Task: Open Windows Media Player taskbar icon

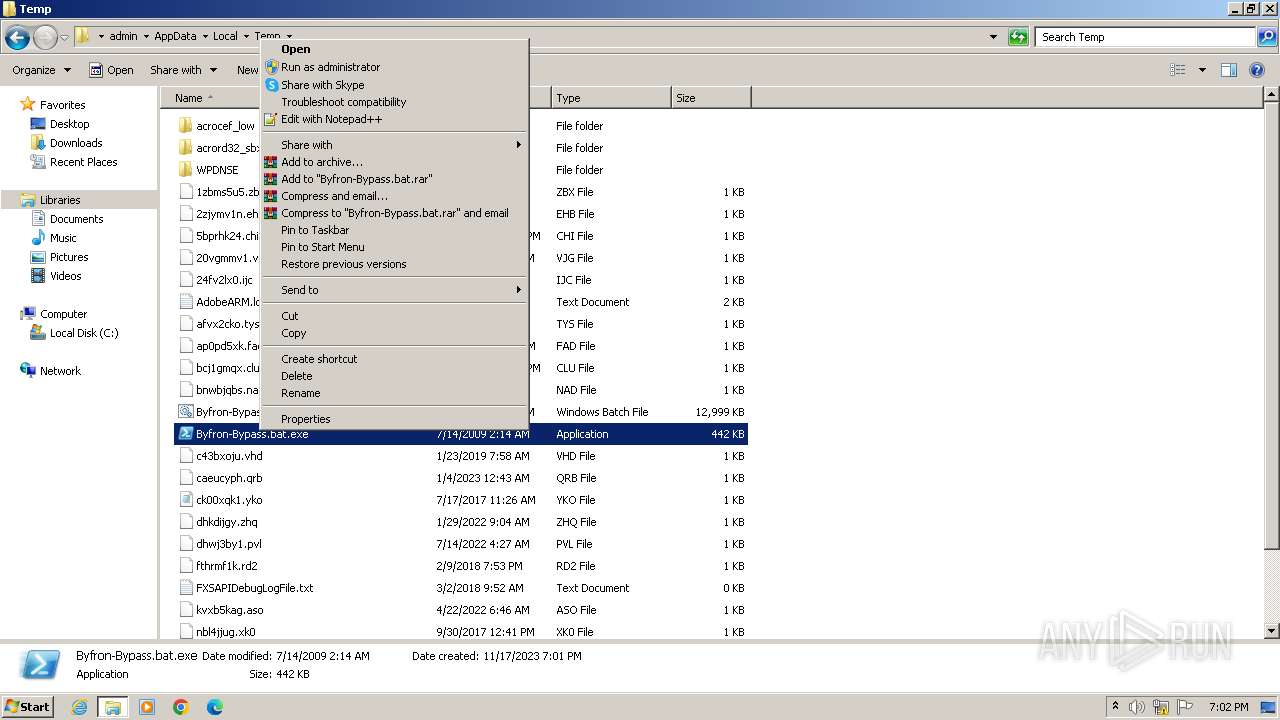Action: coord(147,707)
